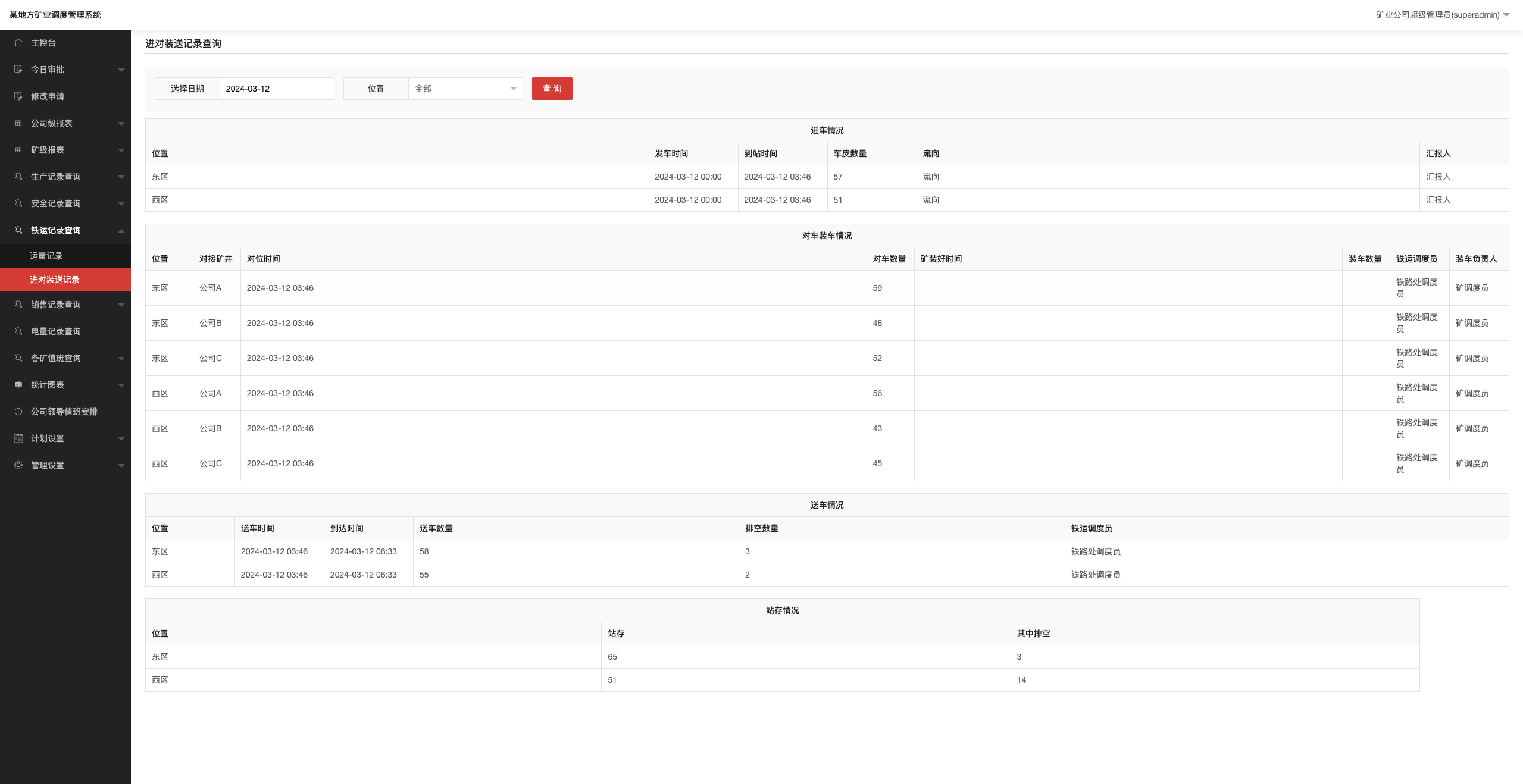The width and height of the screenshot is (1523, 784).
Task: Click the 2024-03-12 date input field
Action: [x=277, y=89]
